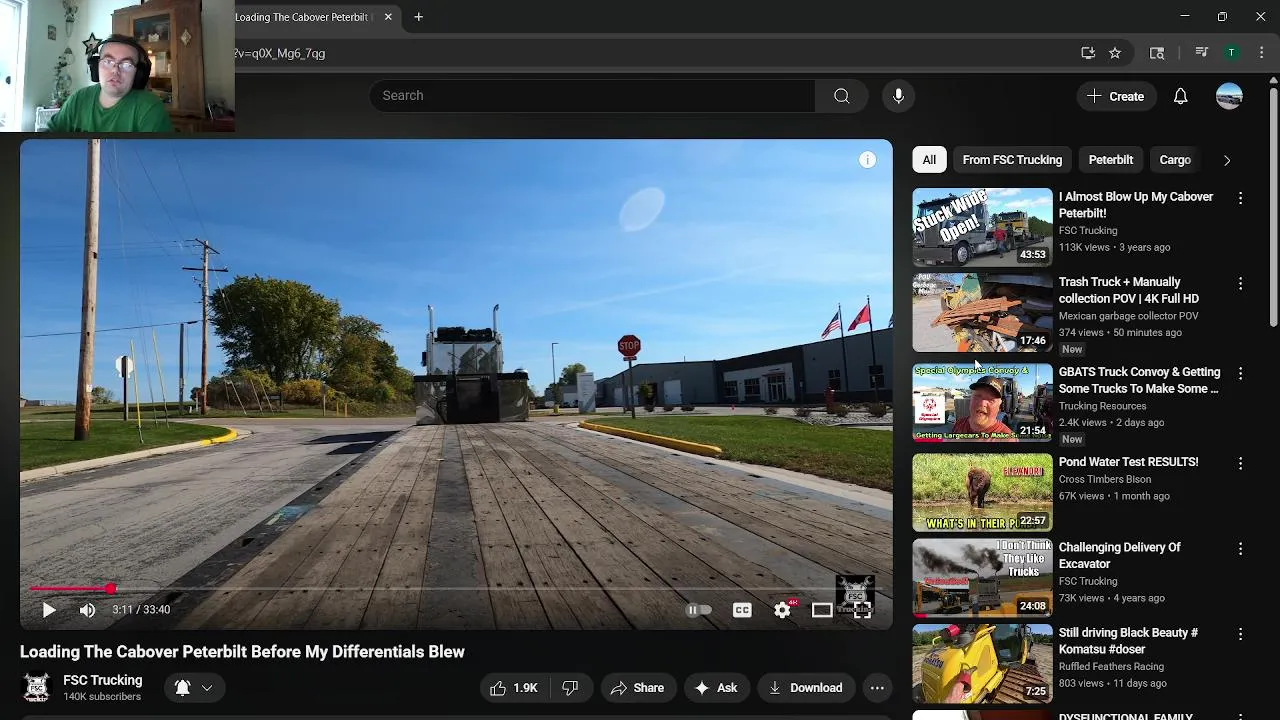Select From FSC Trucking chip
Image resolution: width=1280 pixels, height=720 pixels.
[1012, 160]
